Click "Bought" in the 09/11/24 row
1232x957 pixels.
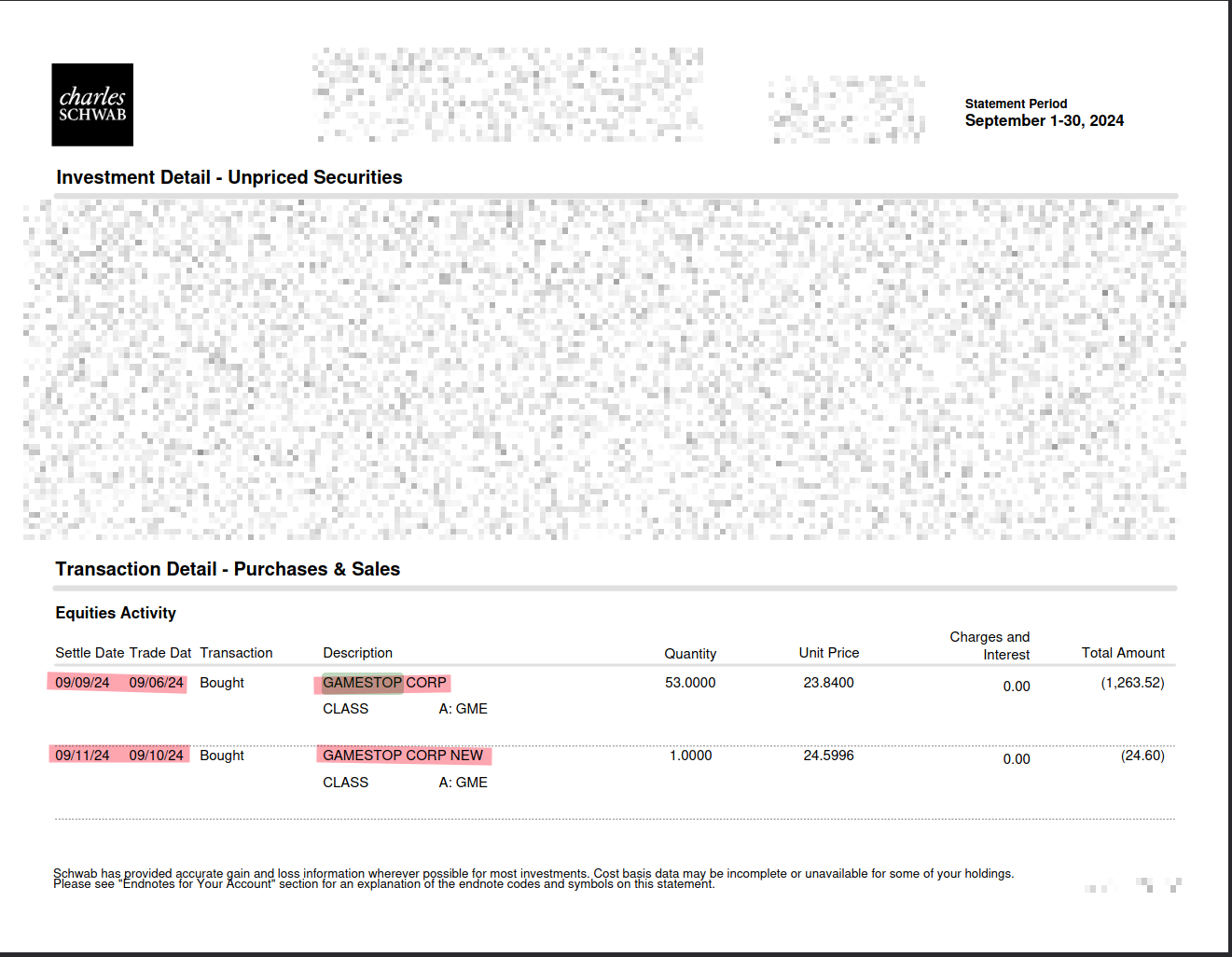(222, 756)
